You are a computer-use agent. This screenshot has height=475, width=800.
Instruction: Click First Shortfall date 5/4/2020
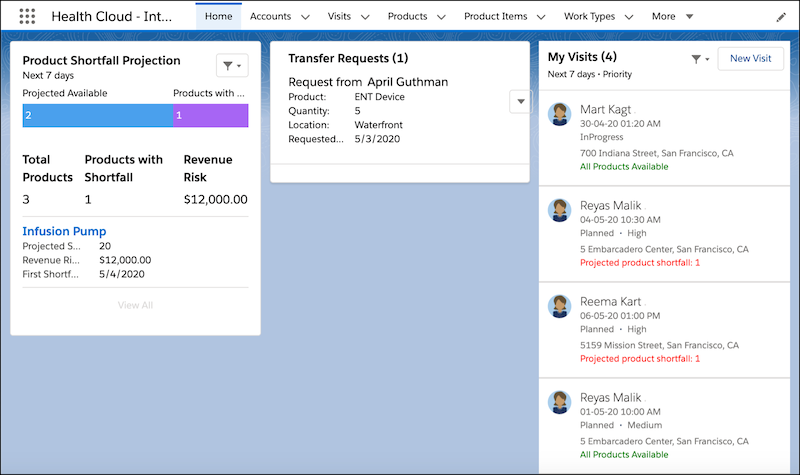click(121, 274)
